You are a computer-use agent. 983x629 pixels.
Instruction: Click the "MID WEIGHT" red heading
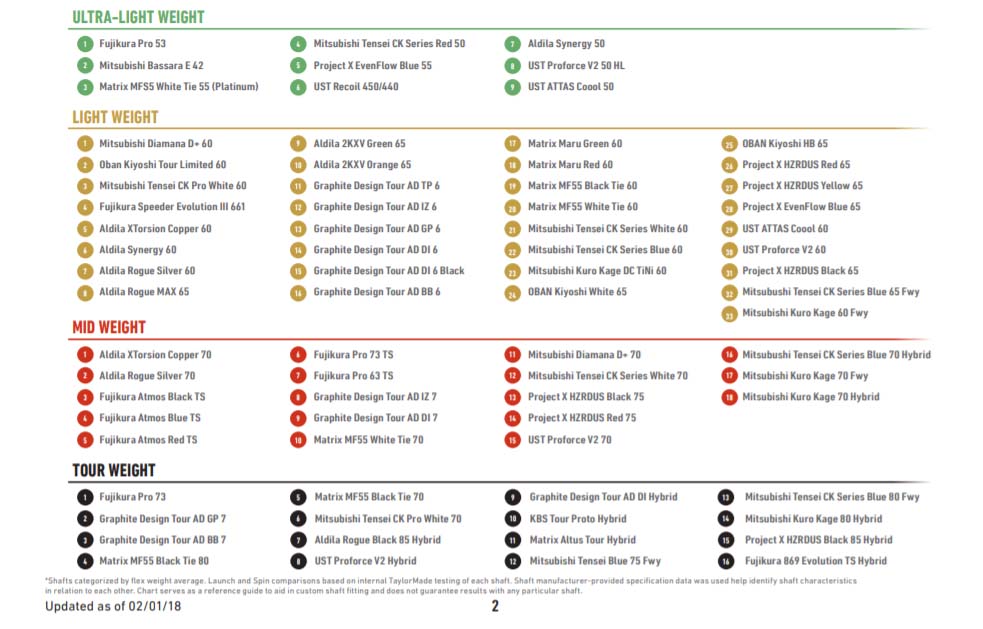pos(109,327)
